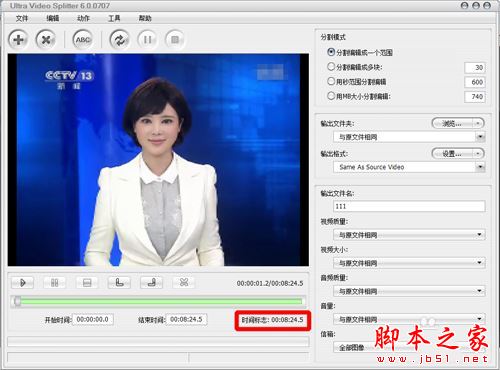This screenshot has width=500, height=370.
Task: Set the start point marker
Action: pyautogui.click(x=119, y=283)
